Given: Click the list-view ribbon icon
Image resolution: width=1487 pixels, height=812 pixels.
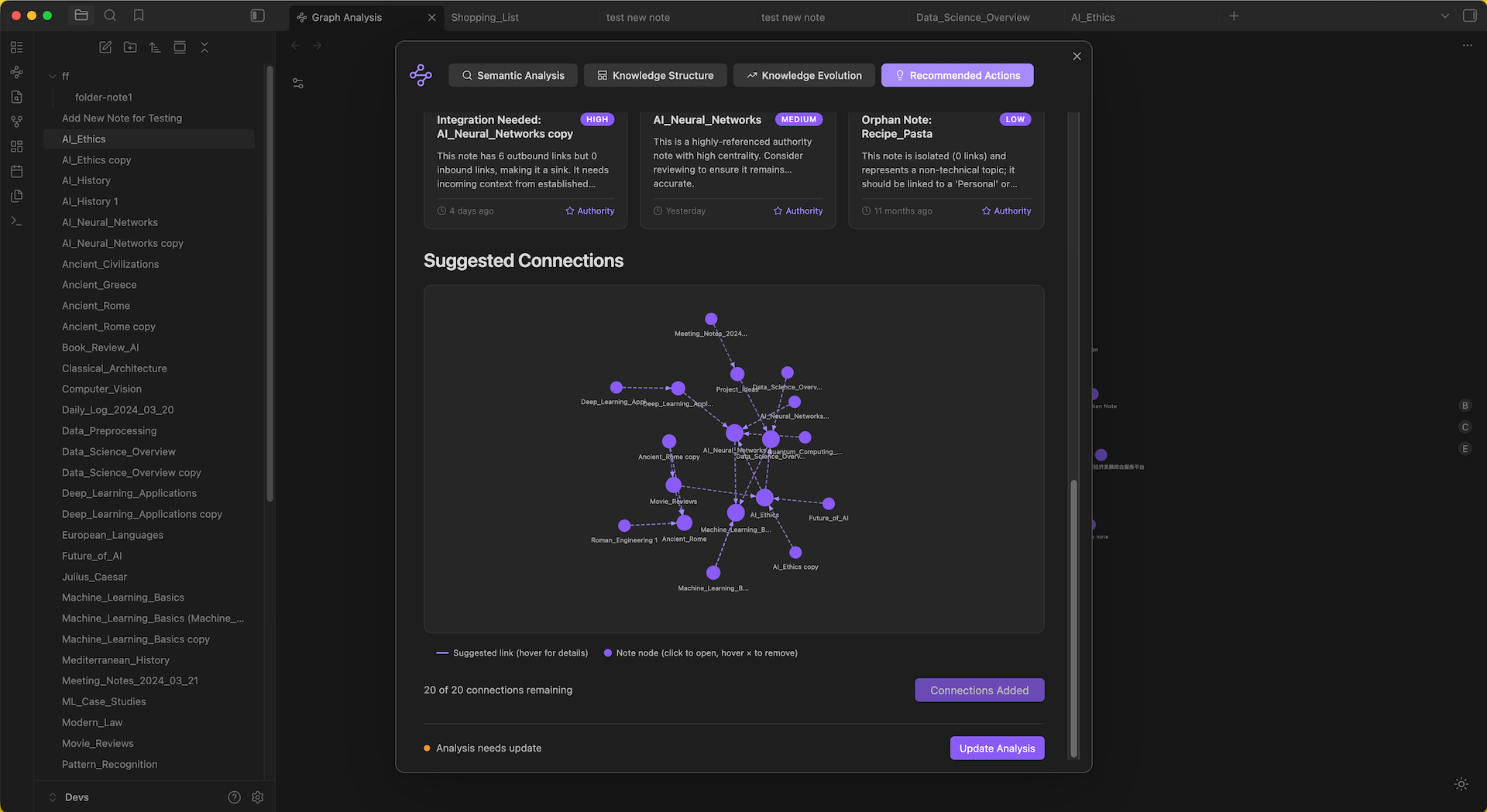Looking at the screenshot, I should [x=16, y=47].
